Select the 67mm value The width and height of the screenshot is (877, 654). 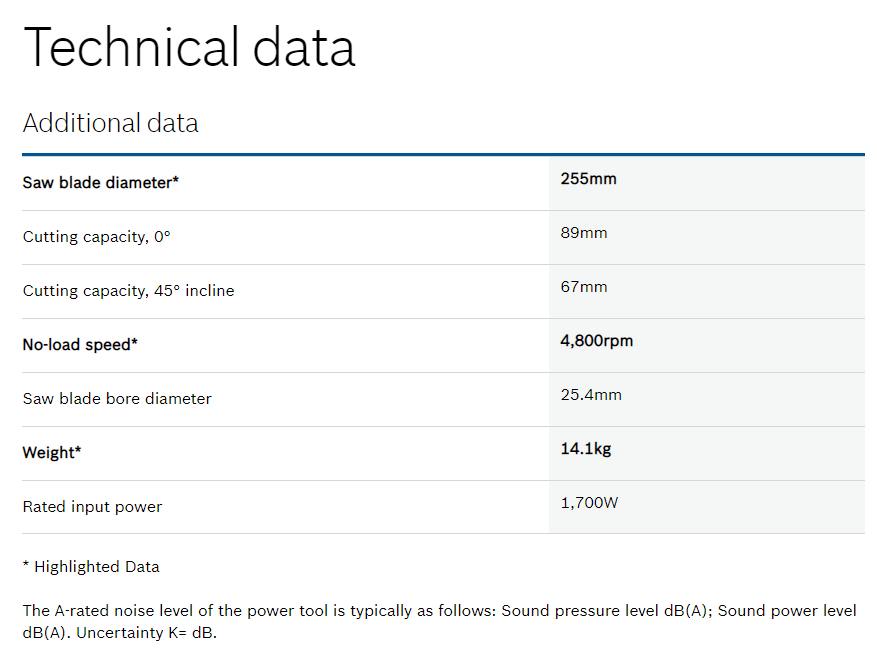coord(584,287)
